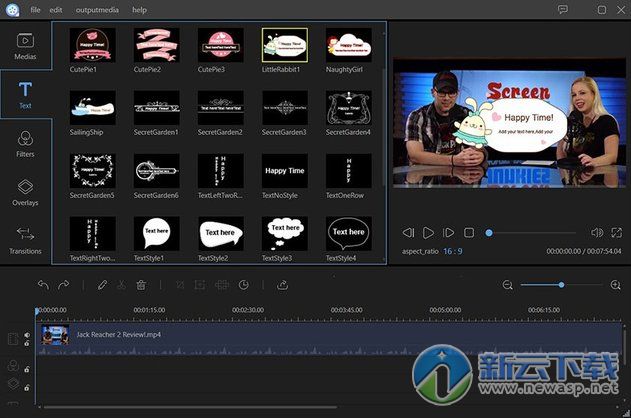This screenshot has width=631, height=418.
Task: Open the file menu
Action: point(35,10)
